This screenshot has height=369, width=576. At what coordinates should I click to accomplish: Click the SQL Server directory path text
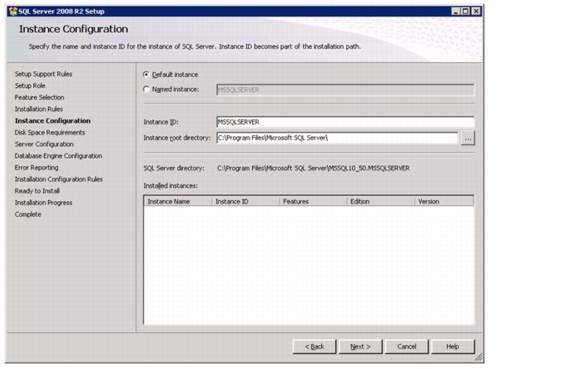tap(313, 168)
